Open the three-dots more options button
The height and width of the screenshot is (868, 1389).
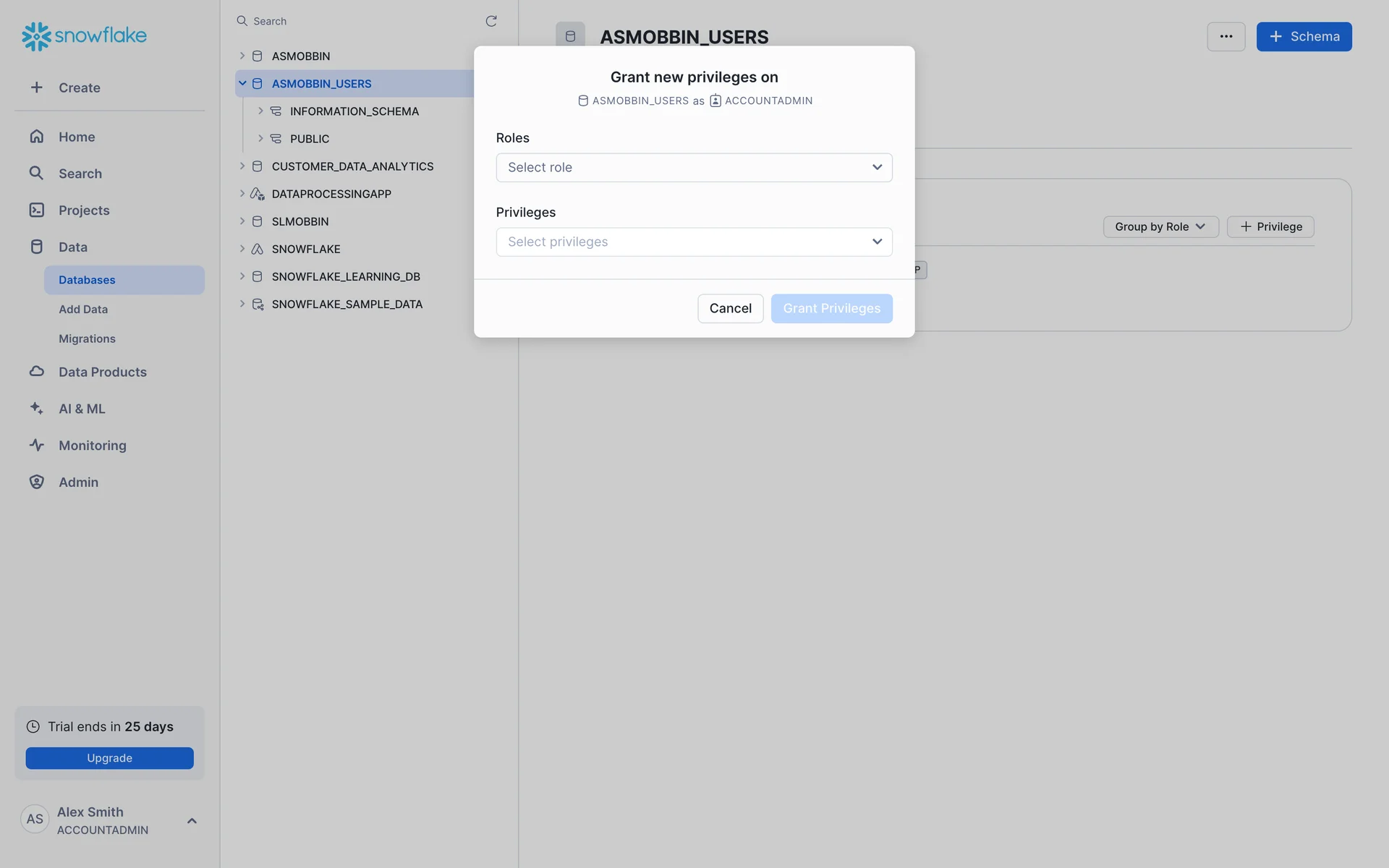pos(1226,36)
